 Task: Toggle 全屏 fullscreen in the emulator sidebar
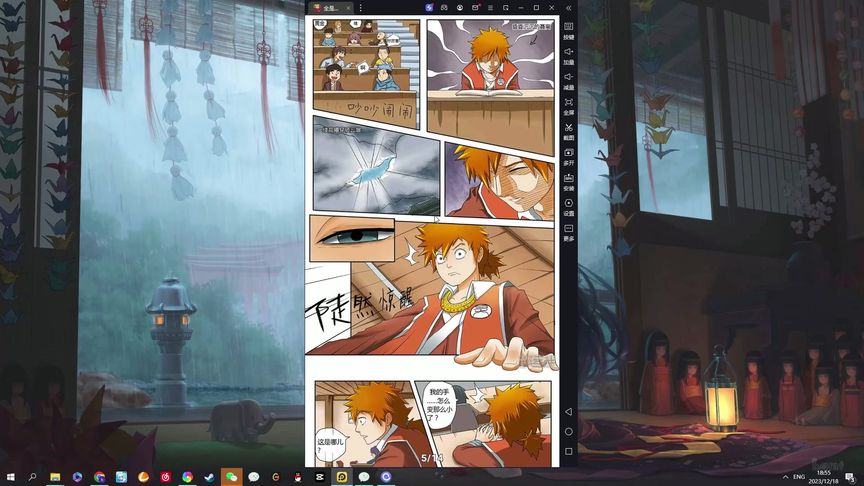(569, 106)
